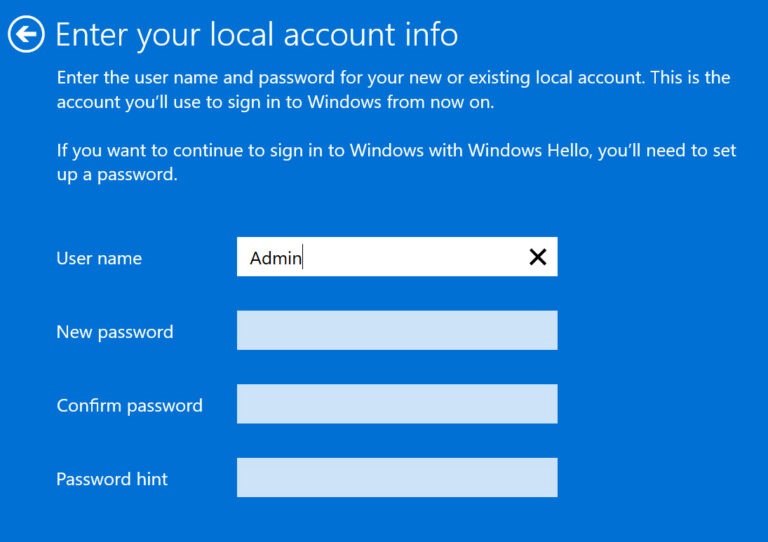The width and height of the screenshot is (768, 542).
Task: Click the word "Enter" in the title
Action: pyautogui.click(x=92, y=35)
